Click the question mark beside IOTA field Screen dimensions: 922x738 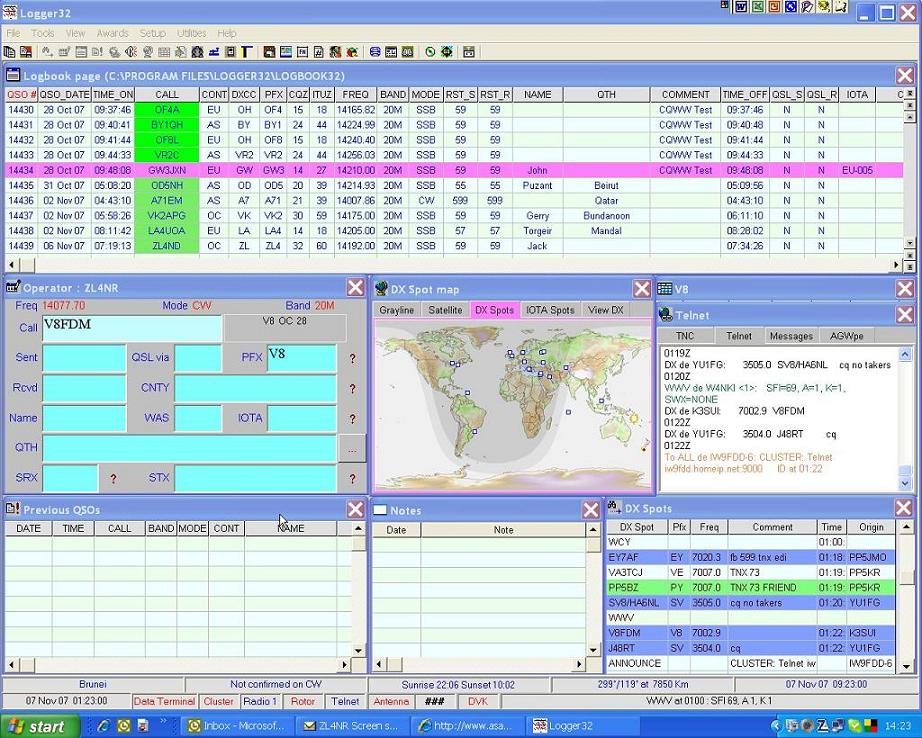click(352, 419)
